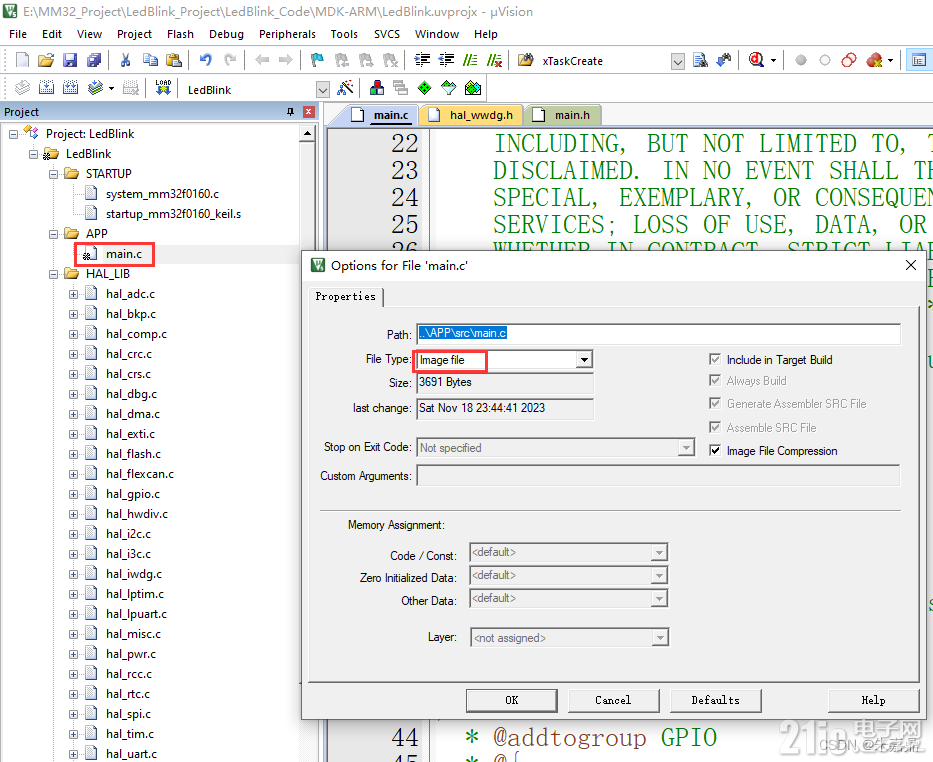
Task: Select main.c in the project tree
Action: [x=124, y=254]
